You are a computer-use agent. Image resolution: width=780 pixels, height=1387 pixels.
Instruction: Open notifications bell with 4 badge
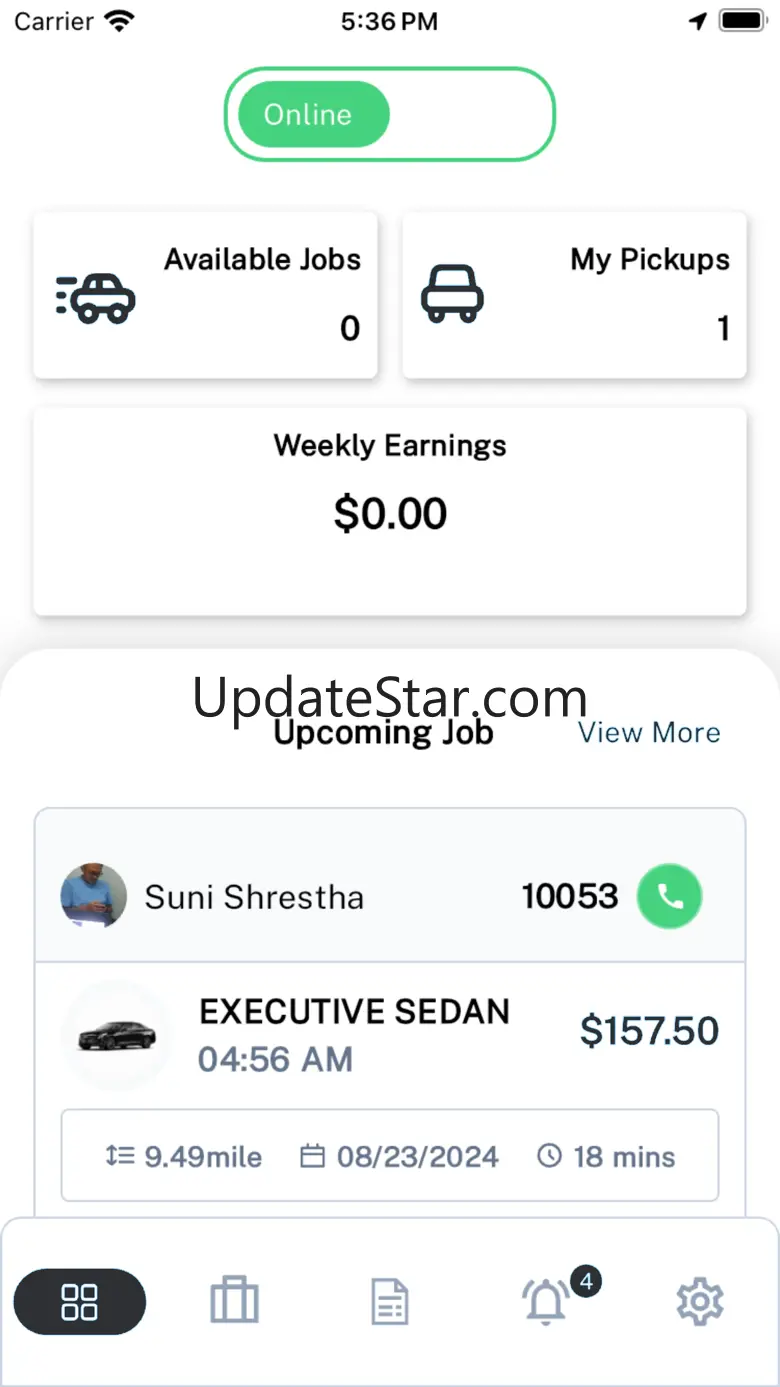(x=546, y=1302)
